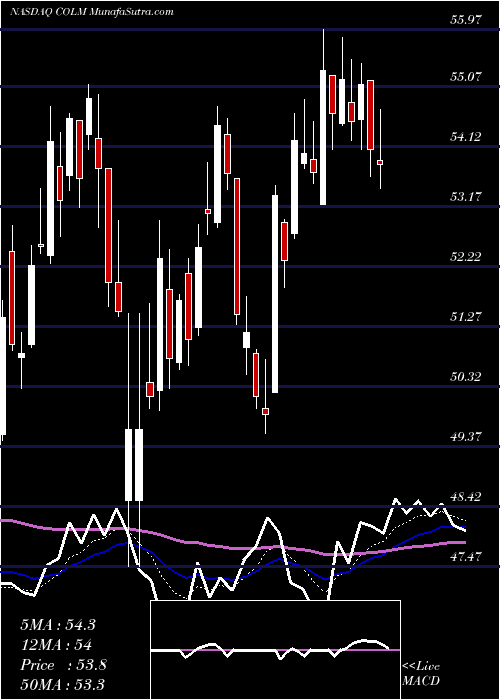Select the 54.12 price axis label
This screenshot has height=700, width=500.
pyautogui.click(x=466, y=137)
